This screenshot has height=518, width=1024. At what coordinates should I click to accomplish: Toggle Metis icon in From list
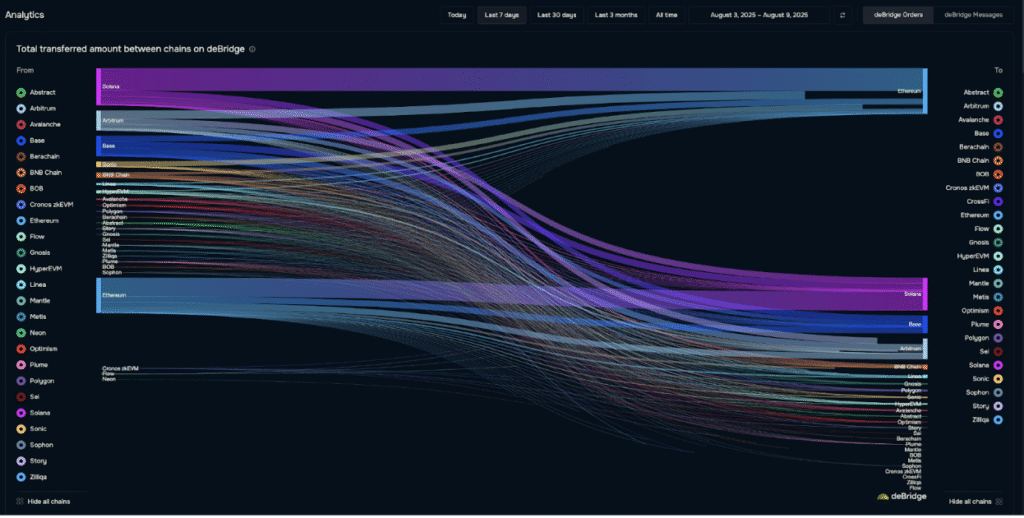pos(21,317)
